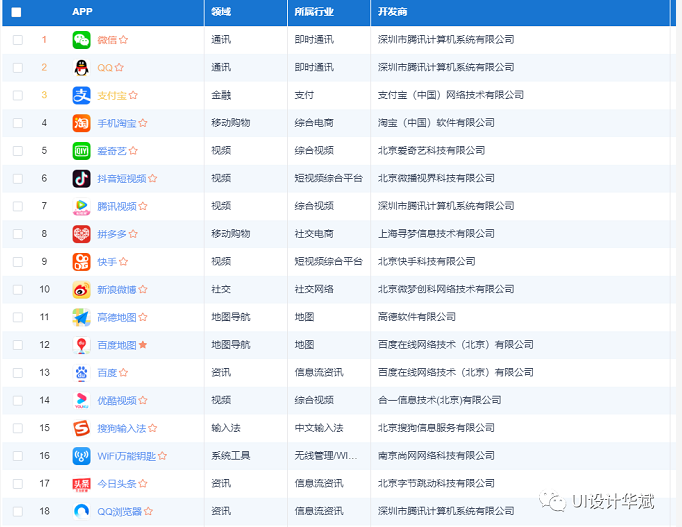Unfavorite 百度地图 via filled star
The width and height of the screenshot is (682, 527).
[x=143, y=345]
